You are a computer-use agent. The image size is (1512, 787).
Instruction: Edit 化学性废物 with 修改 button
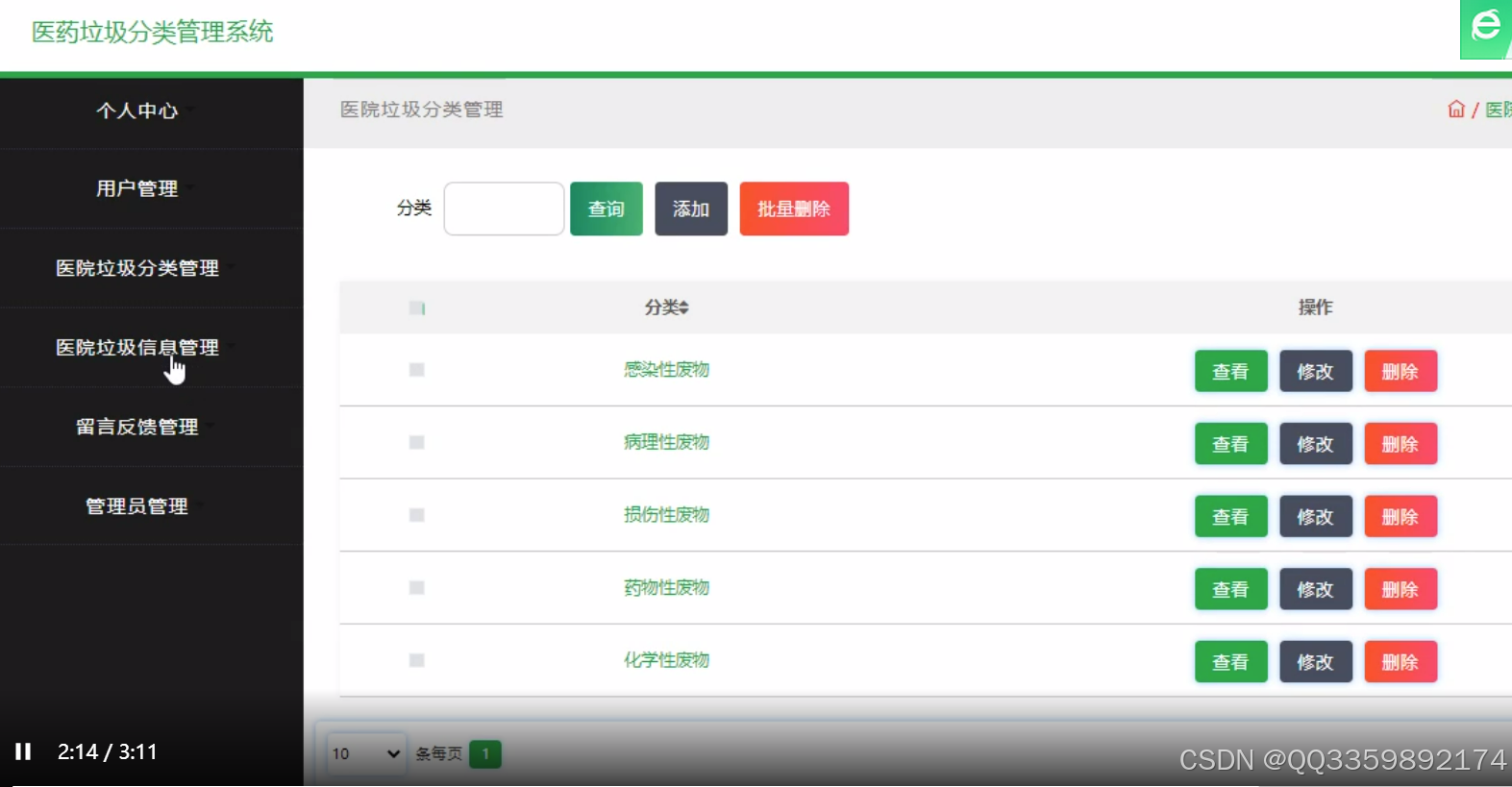click(x=1316, y=661)
